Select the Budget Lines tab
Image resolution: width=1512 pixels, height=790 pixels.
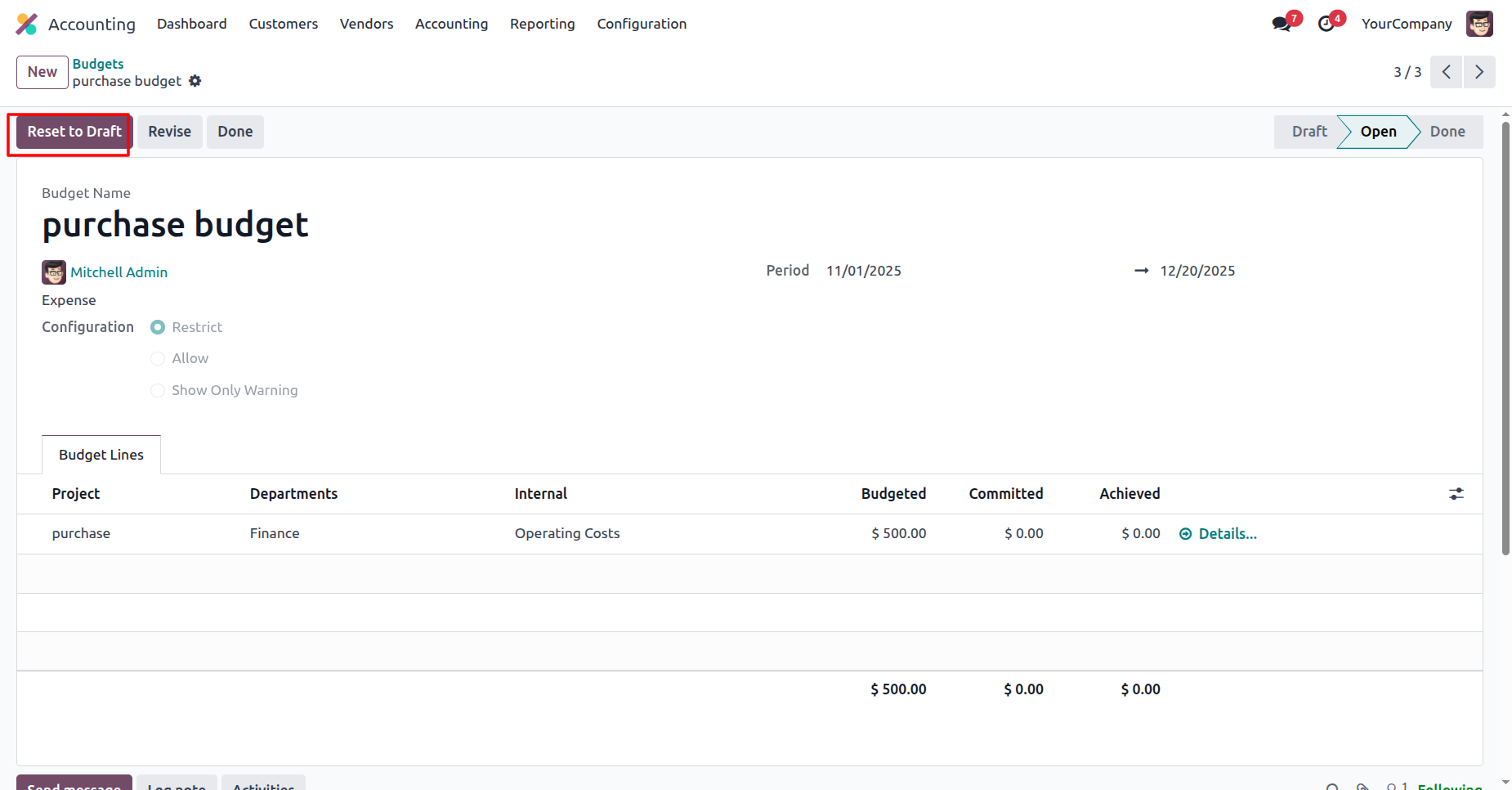101,455
